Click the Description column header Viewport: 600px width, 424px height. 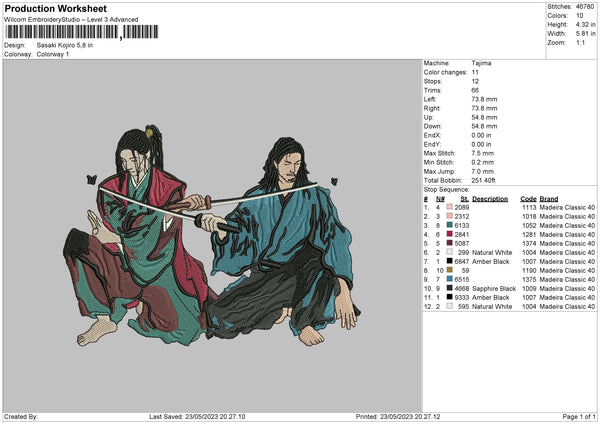pos(490,199)
